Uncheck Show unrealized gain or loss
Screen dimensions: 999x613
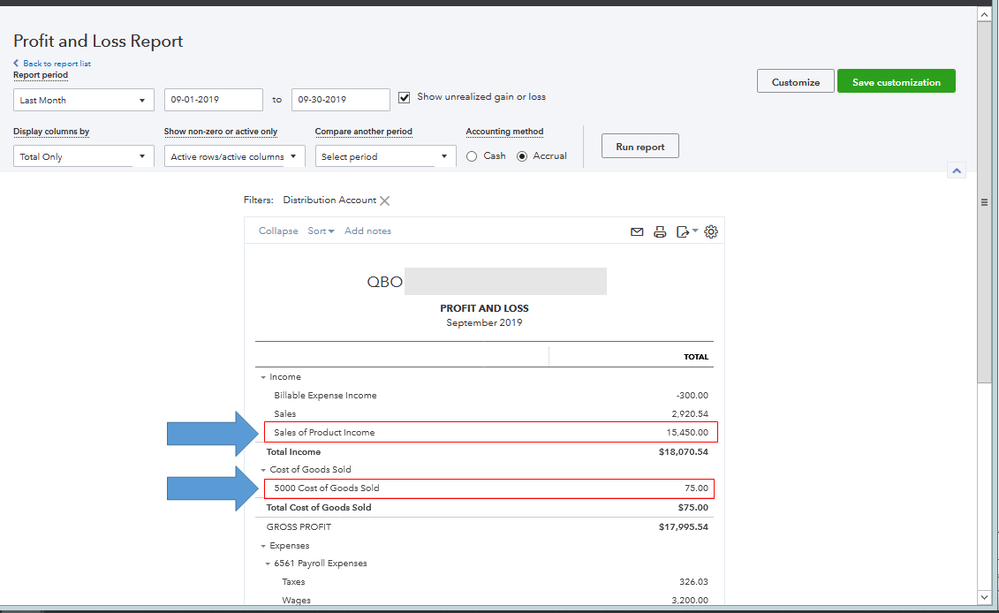tap(404, 97)
